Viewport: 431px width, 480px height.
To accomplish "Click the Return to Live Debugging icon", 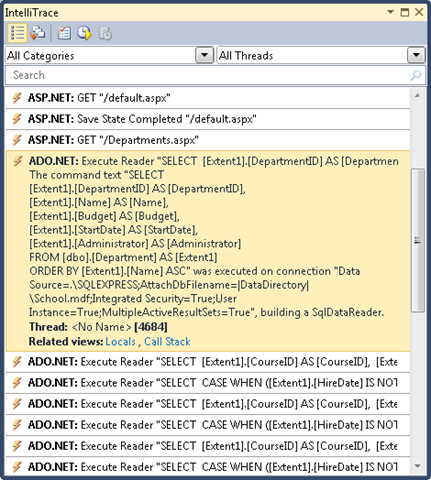I will [84, 33].
